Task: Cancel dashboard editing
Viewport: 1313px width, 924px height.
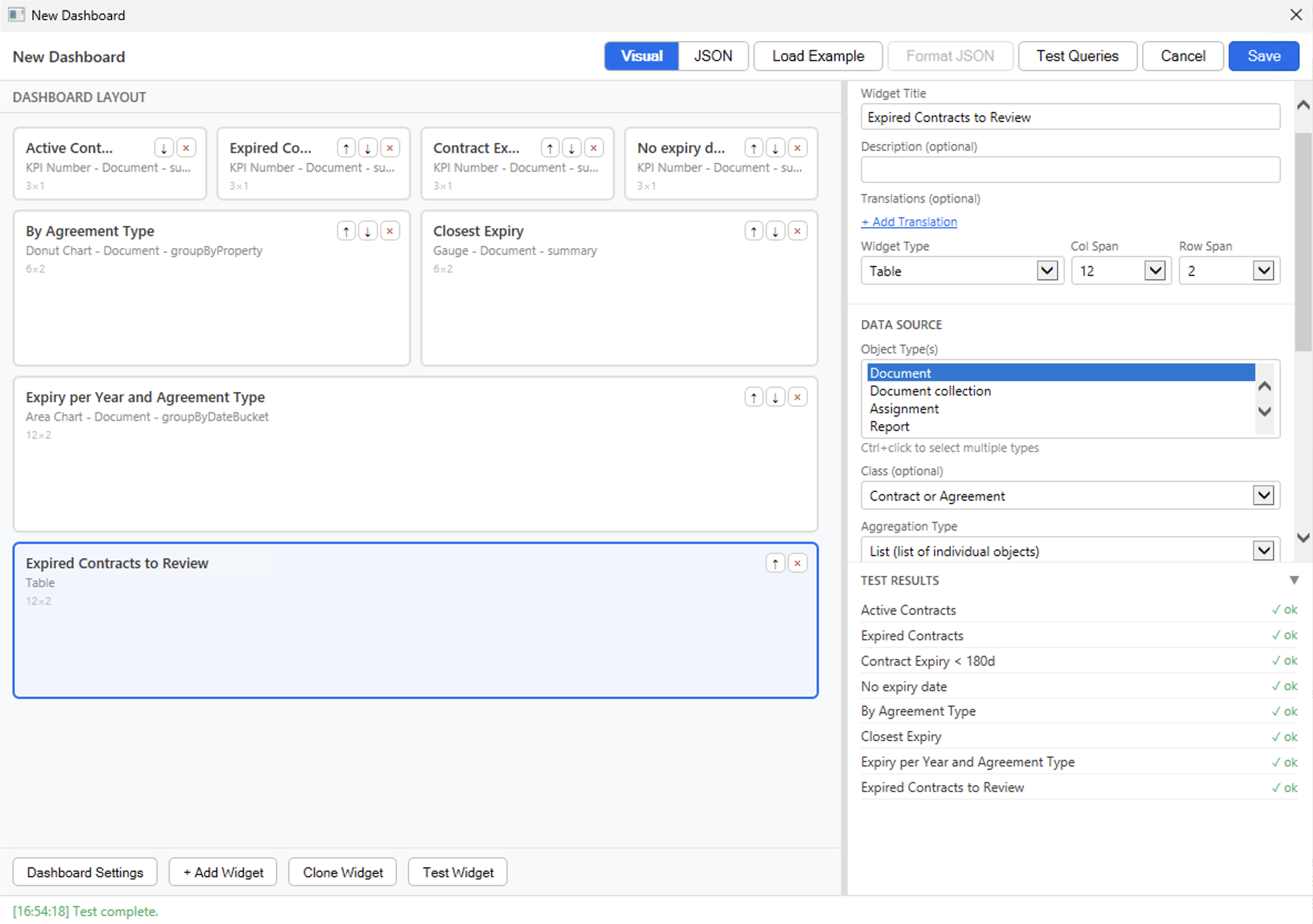Action: click(1183, 56)
